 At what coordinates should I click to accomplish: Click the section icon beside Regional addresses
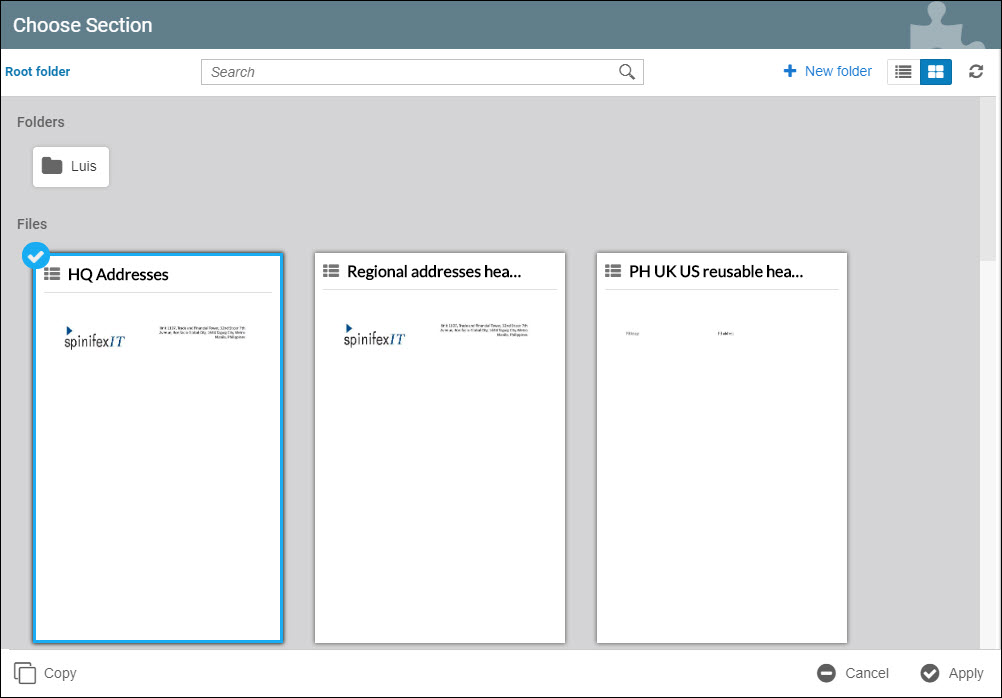pos(331,272)
